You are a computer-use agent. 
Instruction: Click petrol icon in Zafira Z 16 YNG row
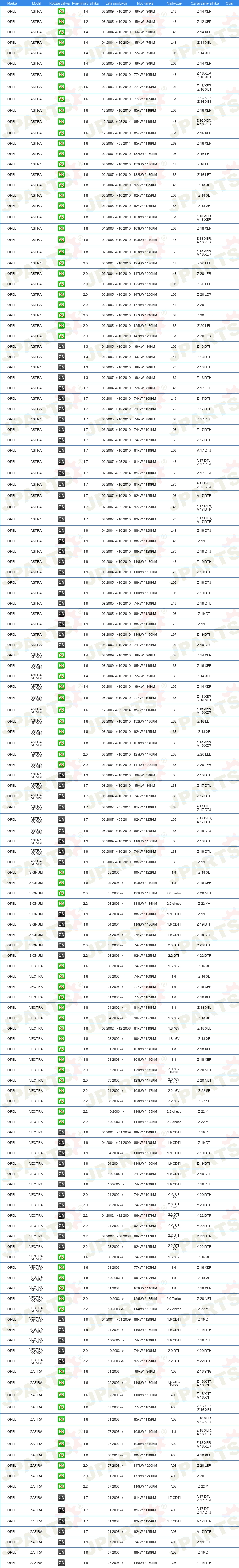[x=61, y=1371]
